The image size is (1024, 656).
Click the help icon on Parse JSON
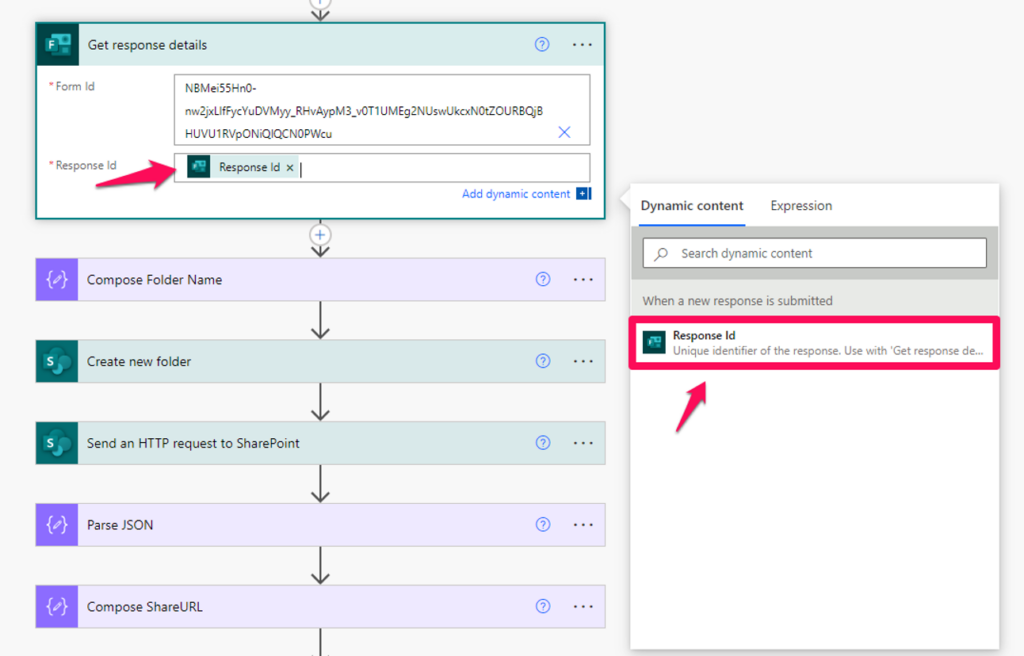[542, 524]
